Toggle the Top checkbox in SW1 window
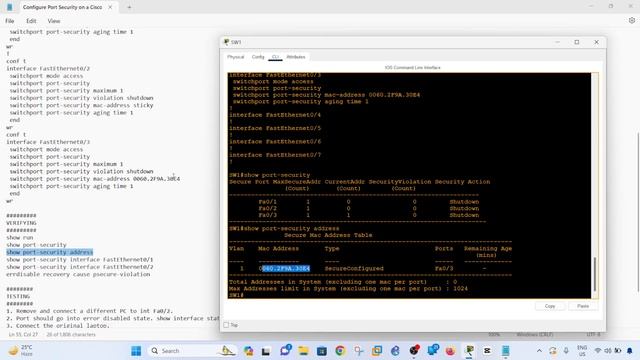This screenshot has height=360, width=640. 226,325
